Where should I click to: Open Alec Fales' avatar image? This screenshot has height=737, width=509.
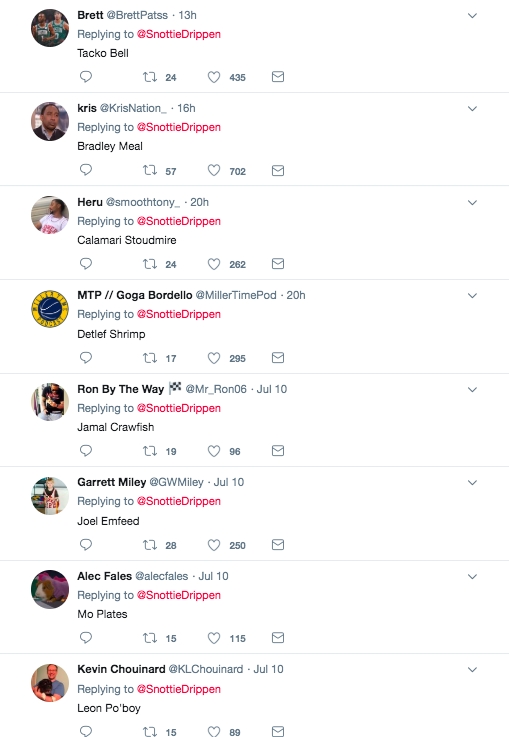point(50,589)
